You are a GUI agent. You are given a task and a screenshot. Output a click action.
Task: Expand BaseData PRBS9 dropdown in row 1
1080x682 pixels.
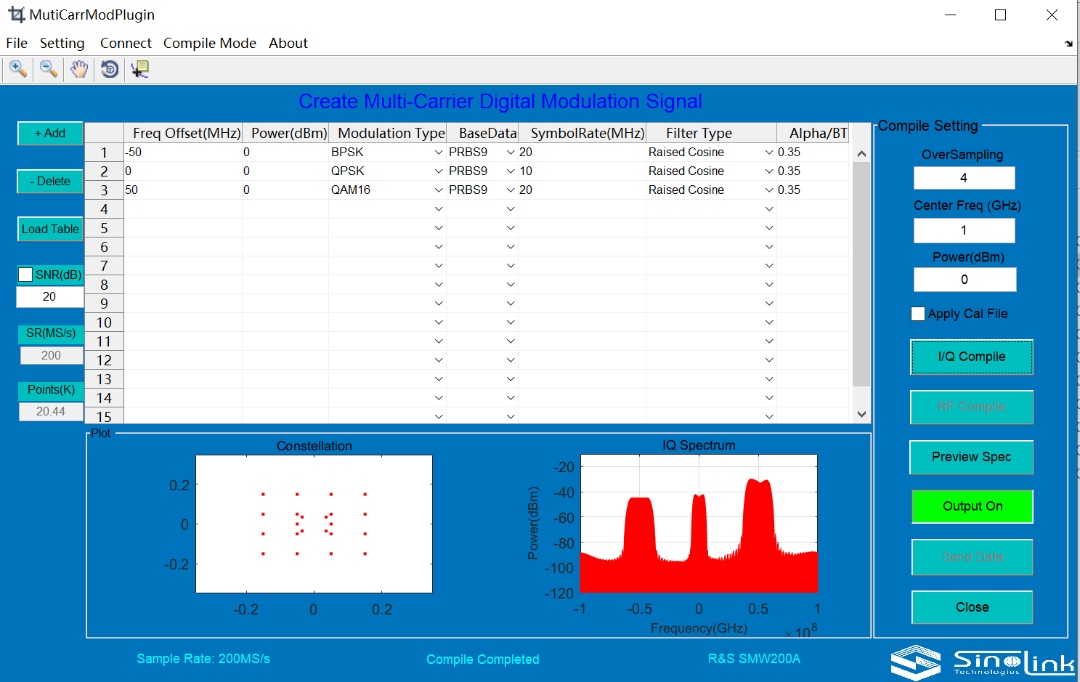[x=510, y=152]
